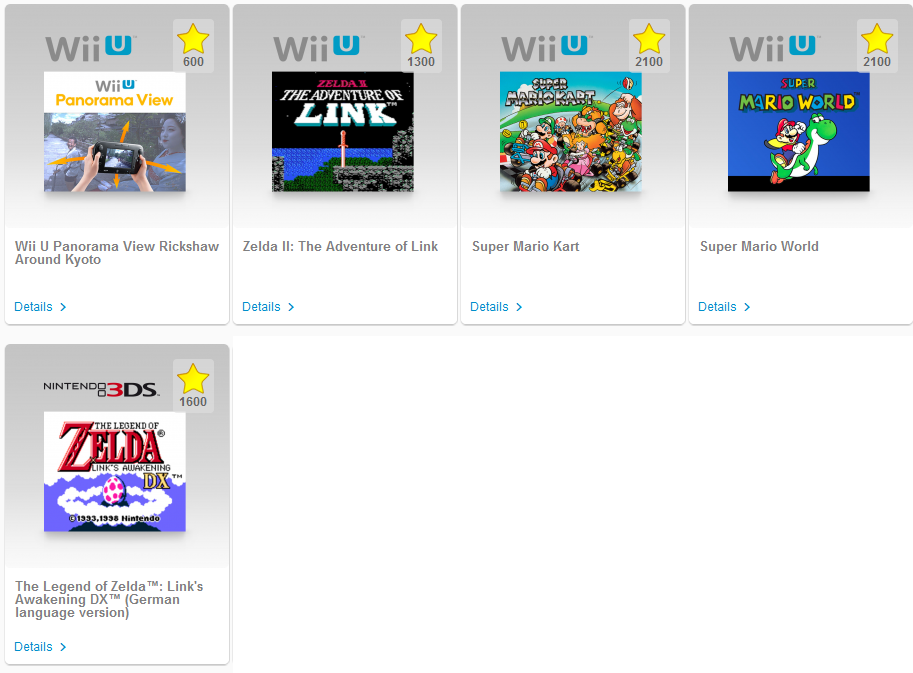
Task: Open the Super Mario Kart cover art
Action: tap(571, 132)
